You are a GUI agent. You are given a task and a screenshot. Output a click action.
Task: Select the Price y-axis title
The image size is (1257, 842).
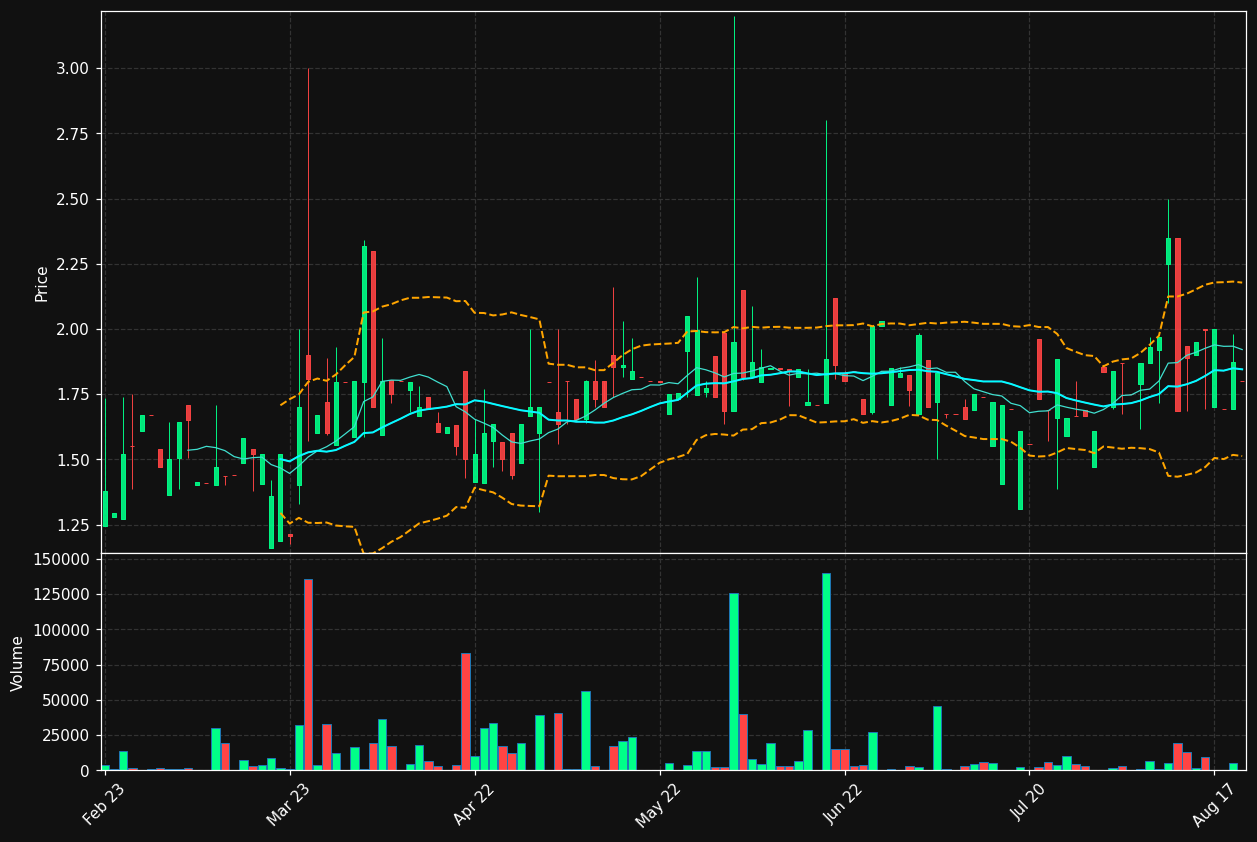pyautogui.click(x=42, y=283)
